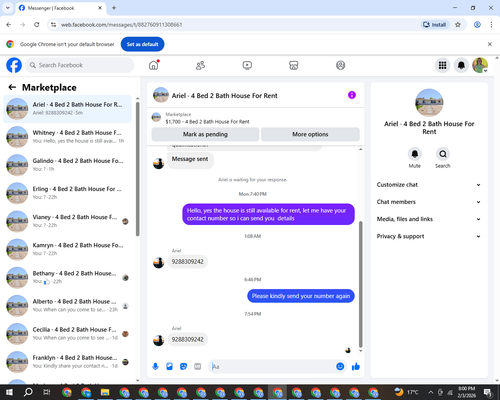Go back using the Marketplace back arrow
The image size is (500, 400).
click(x=12, y=87)
